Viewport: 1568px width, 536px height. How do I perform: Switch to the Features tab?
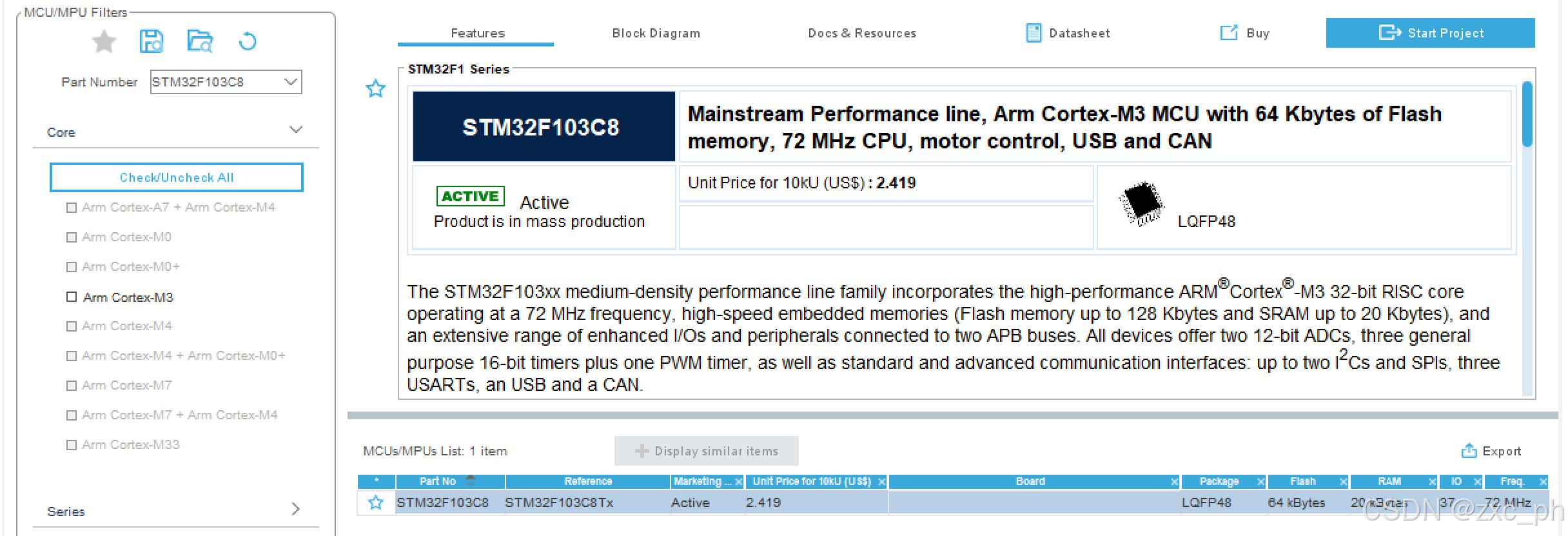477,33
